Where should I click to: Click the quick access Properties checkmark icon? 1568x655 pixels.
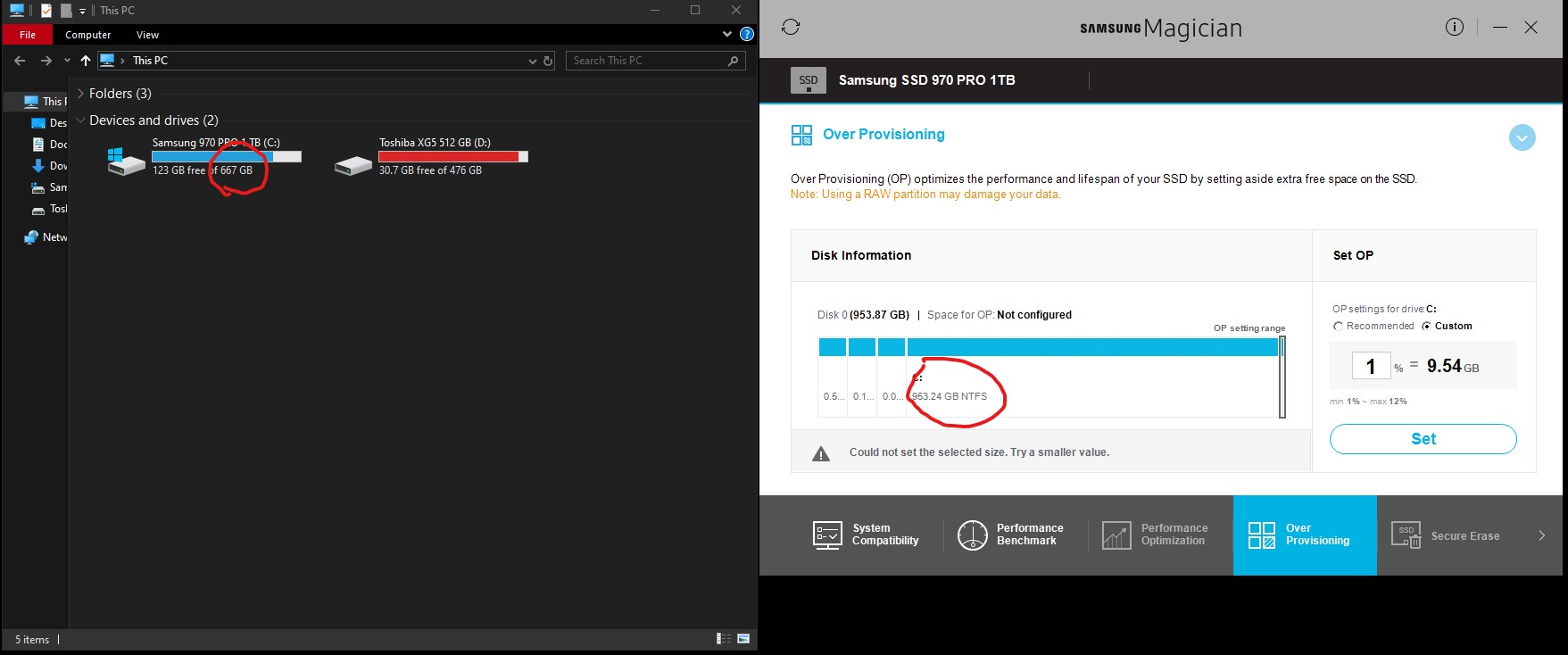[46, 11]
